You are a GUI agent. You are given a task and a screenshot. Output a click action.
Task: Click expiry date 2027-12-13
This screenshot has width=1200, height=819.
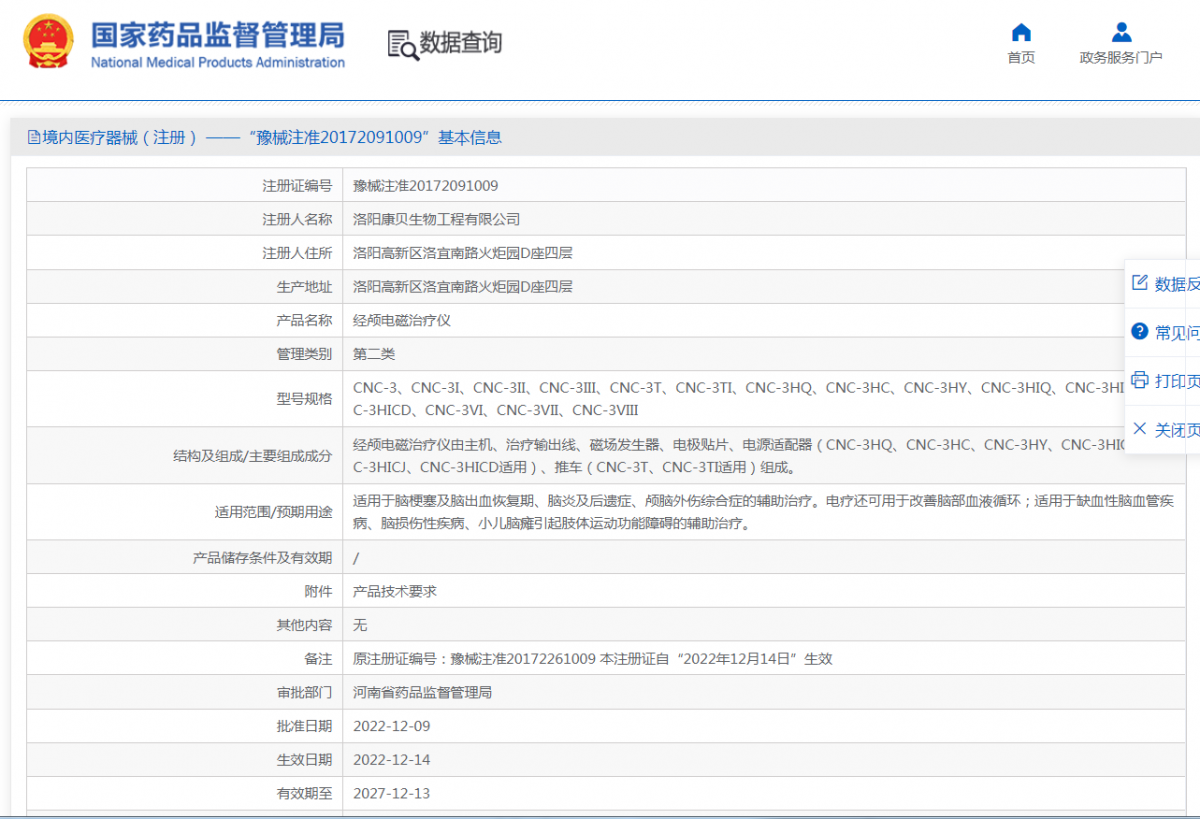[392, 793]
